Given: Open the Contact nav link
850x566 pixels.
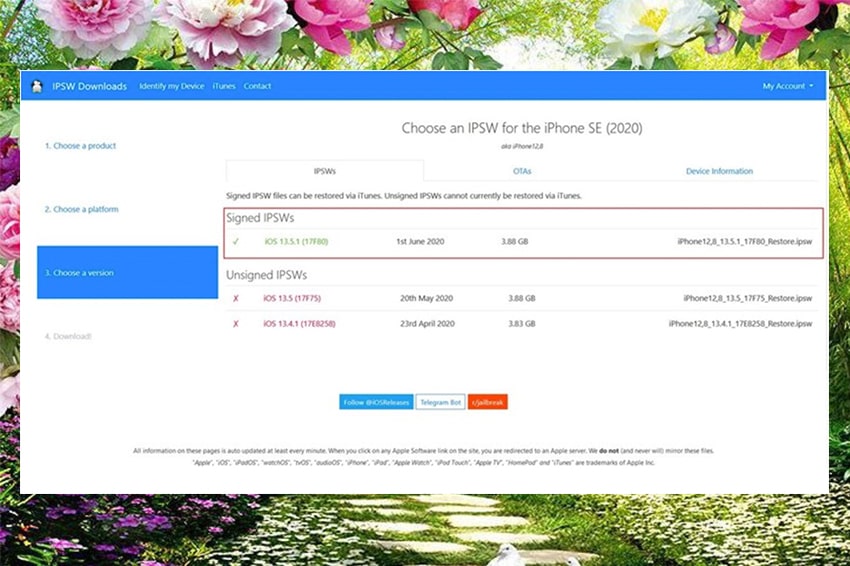Looking at the screenshot, I should 257,86.
